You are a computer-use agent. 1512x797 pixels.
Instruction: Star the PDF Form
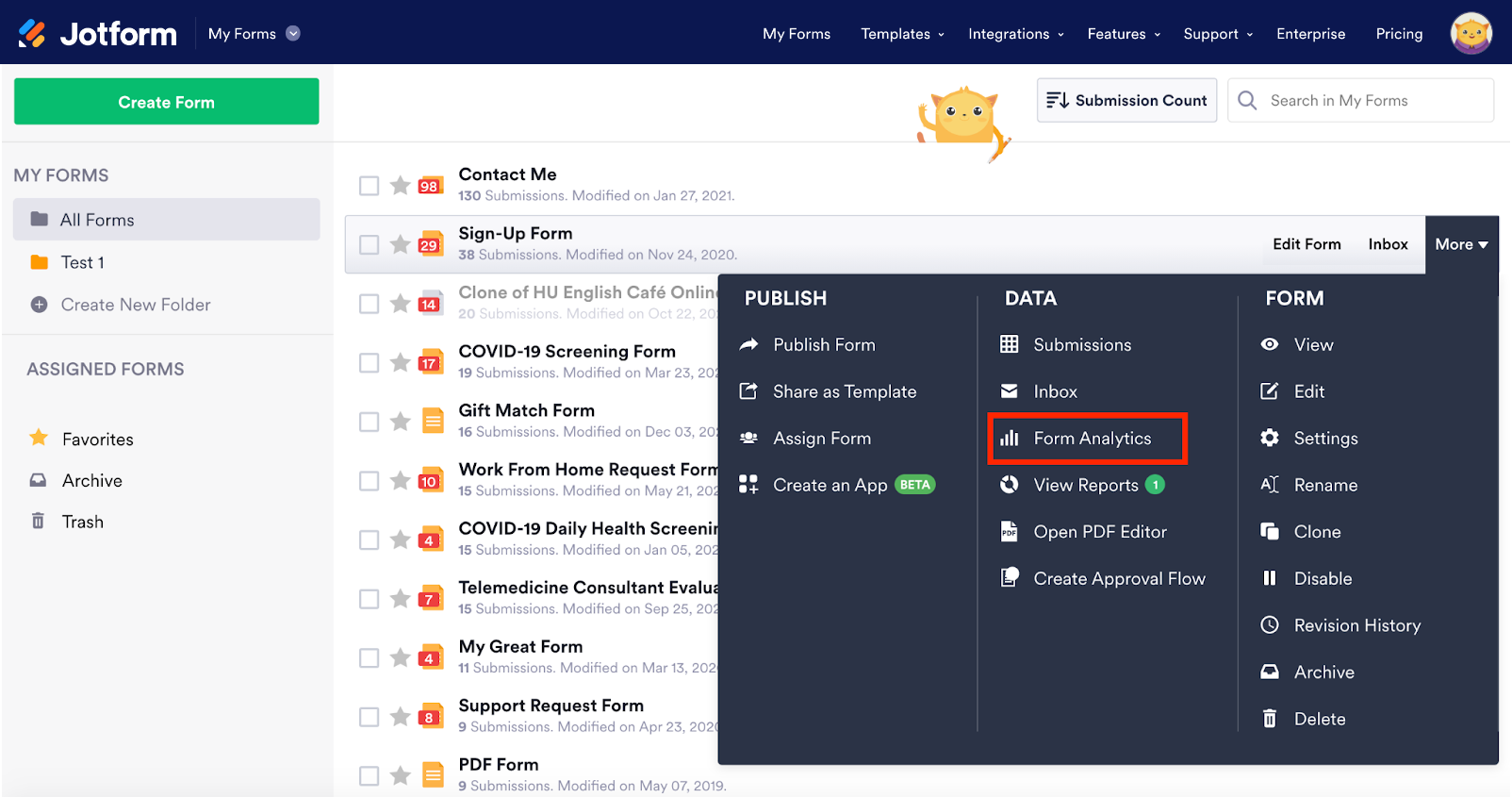coord(401,775)
